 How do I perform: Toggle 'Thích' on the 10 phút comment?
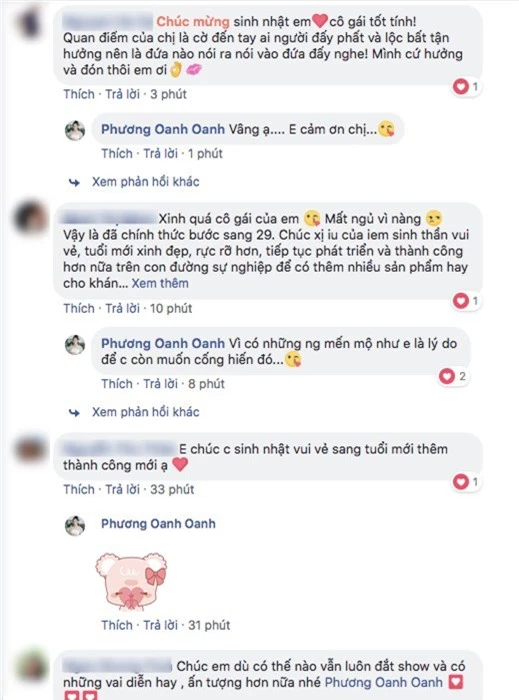coord(79,308)
